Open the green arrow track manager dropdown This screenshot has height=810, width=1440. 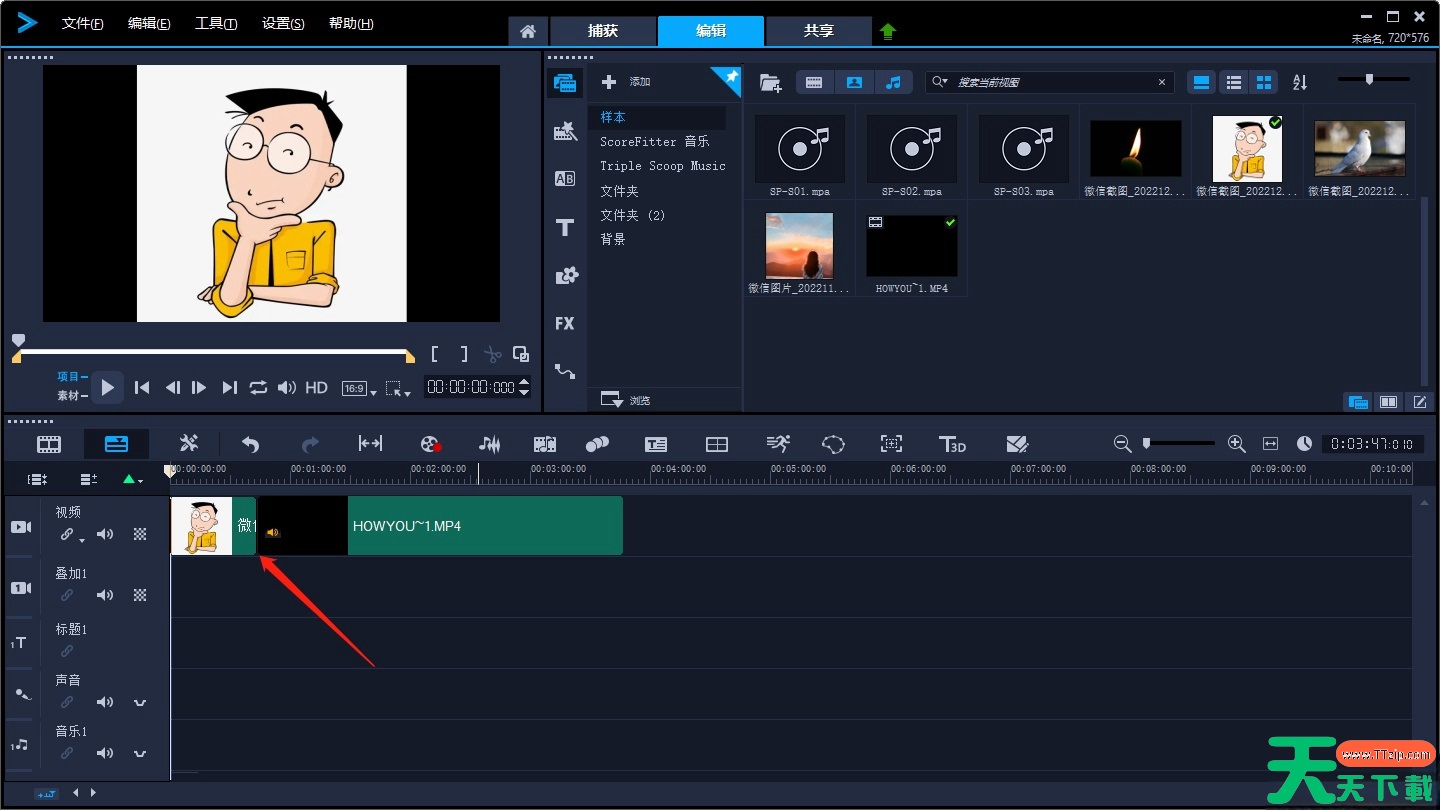pyautogui.click(x=132, y=480)
